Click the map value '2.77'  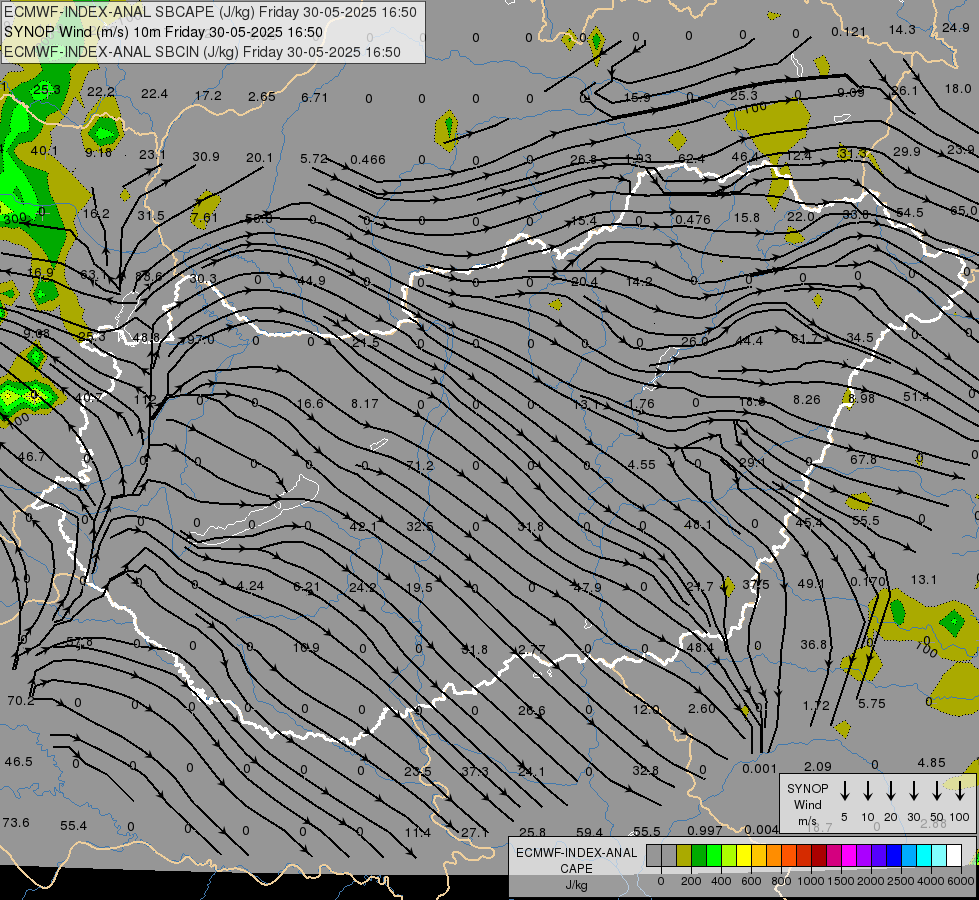click(532, 650)
